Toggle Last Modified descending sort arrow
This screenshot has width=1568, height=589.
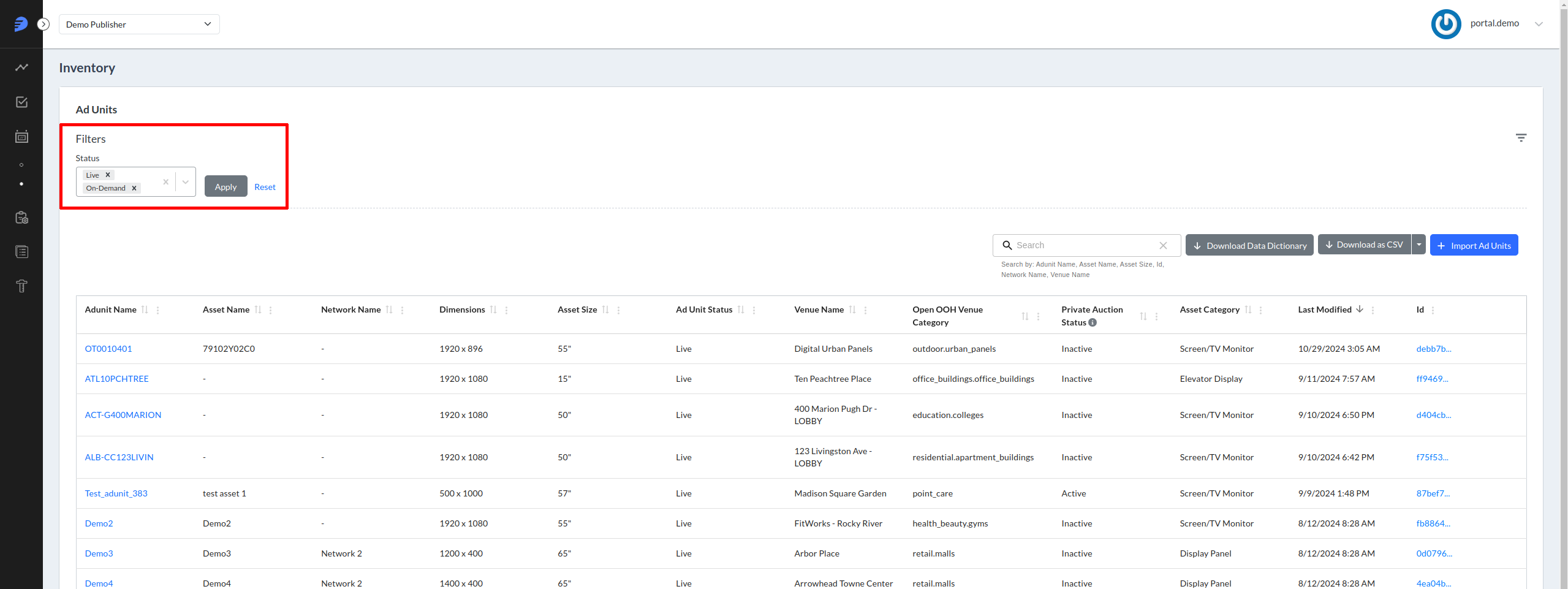click(x=1360, y=309)
